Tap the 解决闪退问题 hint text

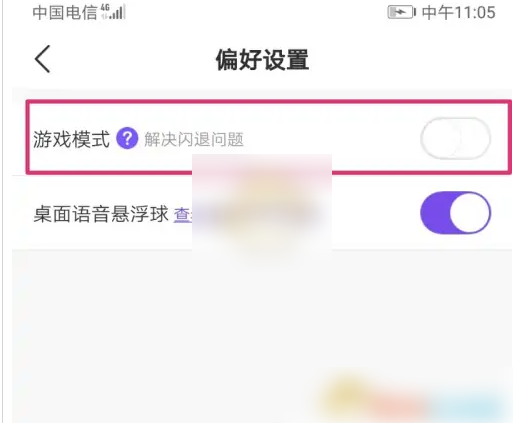(194, 139)
